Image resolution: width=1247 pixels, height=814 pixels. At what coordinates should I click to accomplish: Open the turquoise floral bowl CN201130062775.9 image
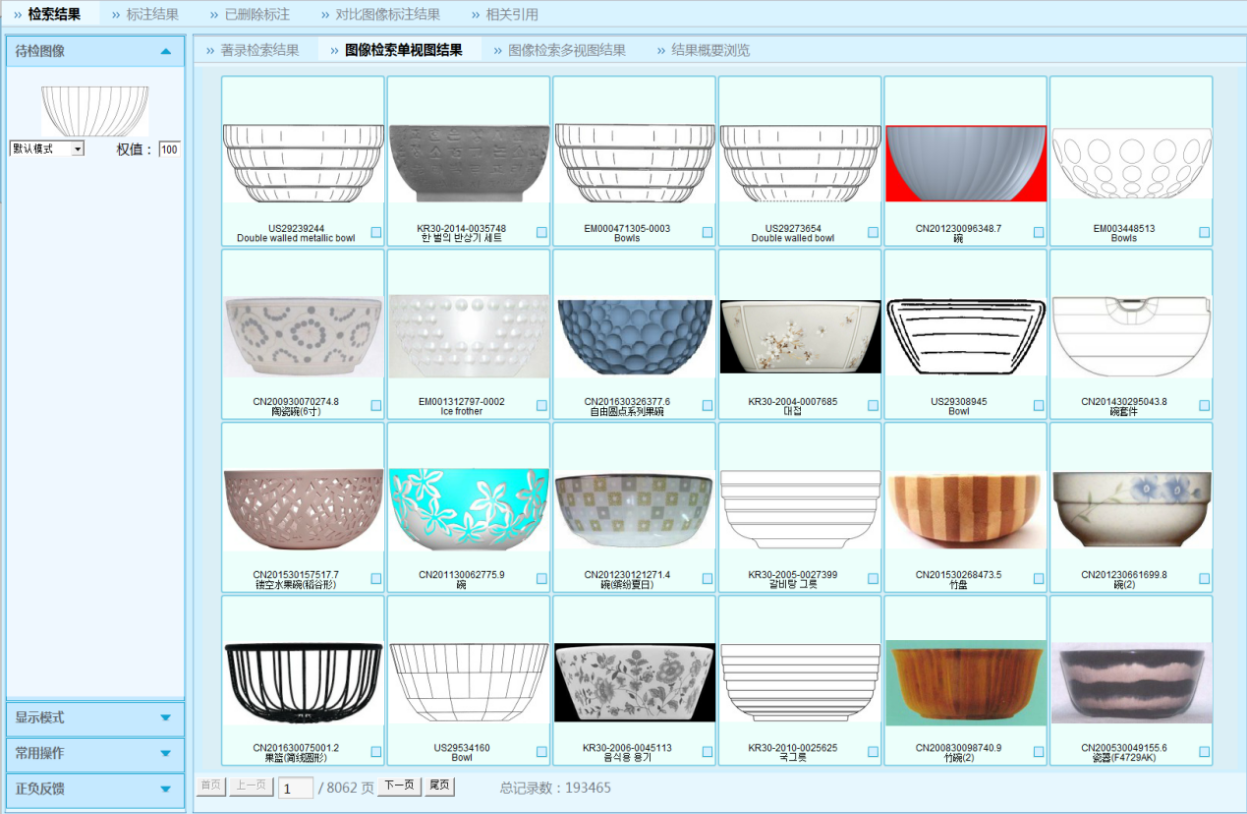coord(468,509)
